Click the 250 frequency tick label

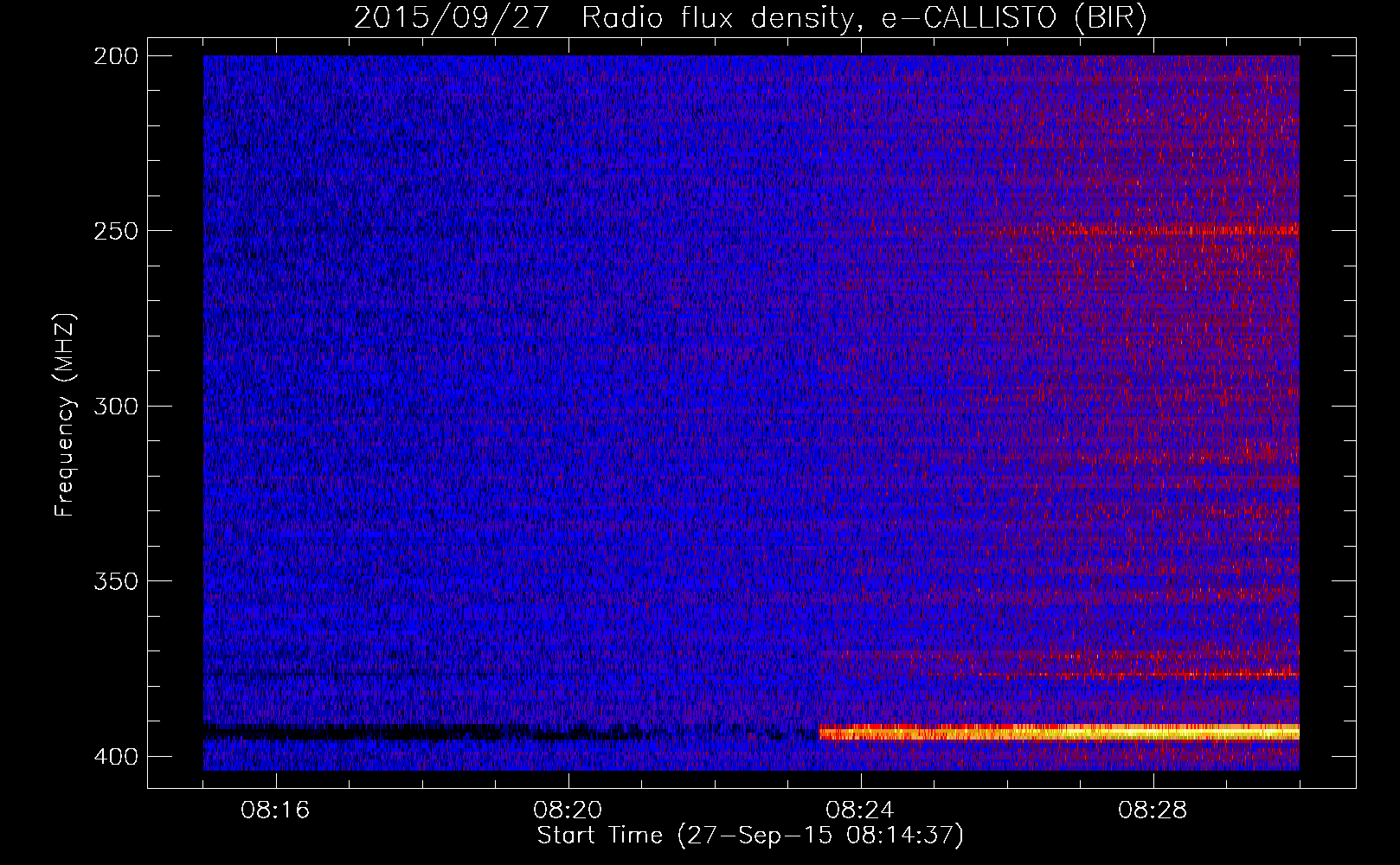tap(115, 231)
